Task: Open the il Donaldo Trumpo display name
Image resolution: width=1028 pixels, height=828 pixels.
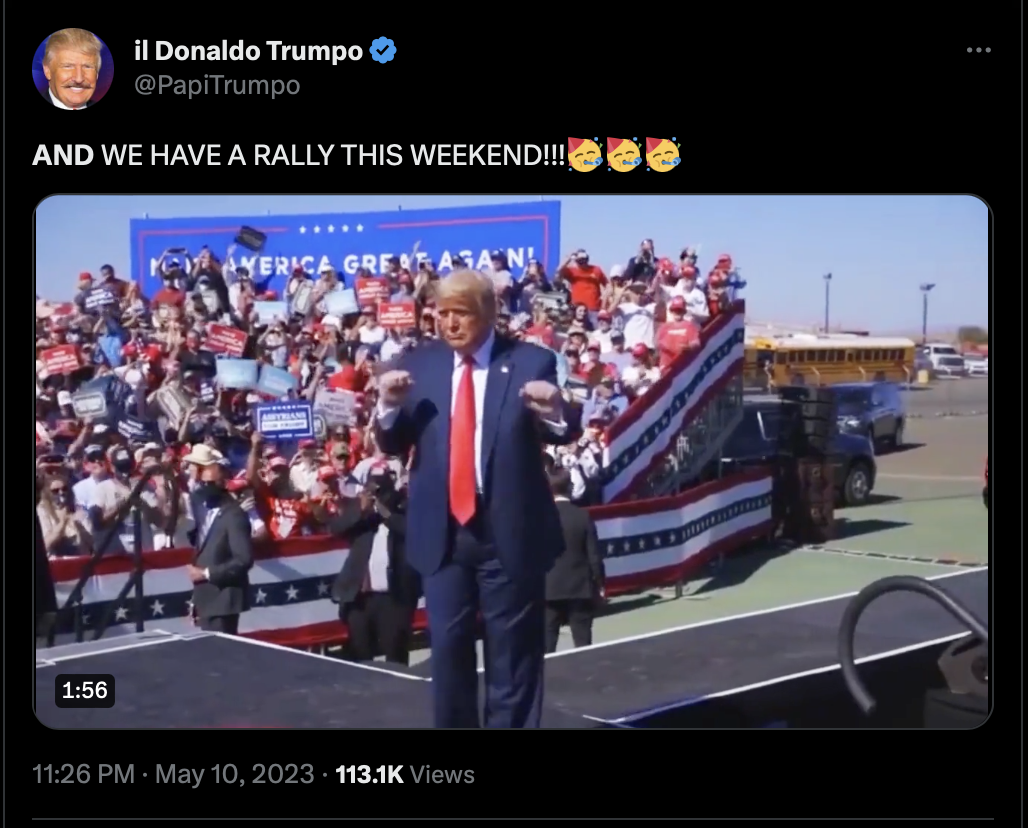Action: (248, 50)
